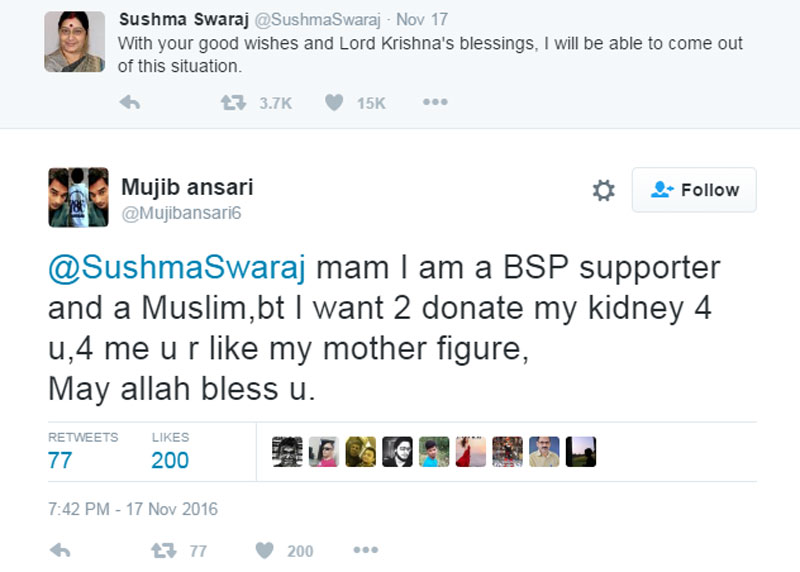Open Sushma Swaraj's profile picture
Viewport: 800px width, 572px height.
74,41
